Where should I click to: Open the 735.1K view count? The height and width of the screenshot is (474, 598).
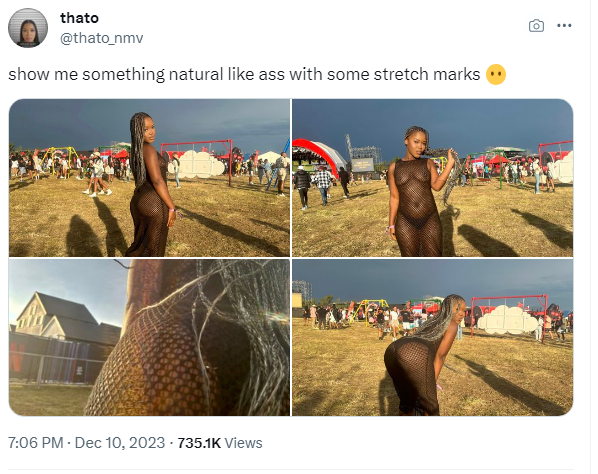tap(199, 443)
